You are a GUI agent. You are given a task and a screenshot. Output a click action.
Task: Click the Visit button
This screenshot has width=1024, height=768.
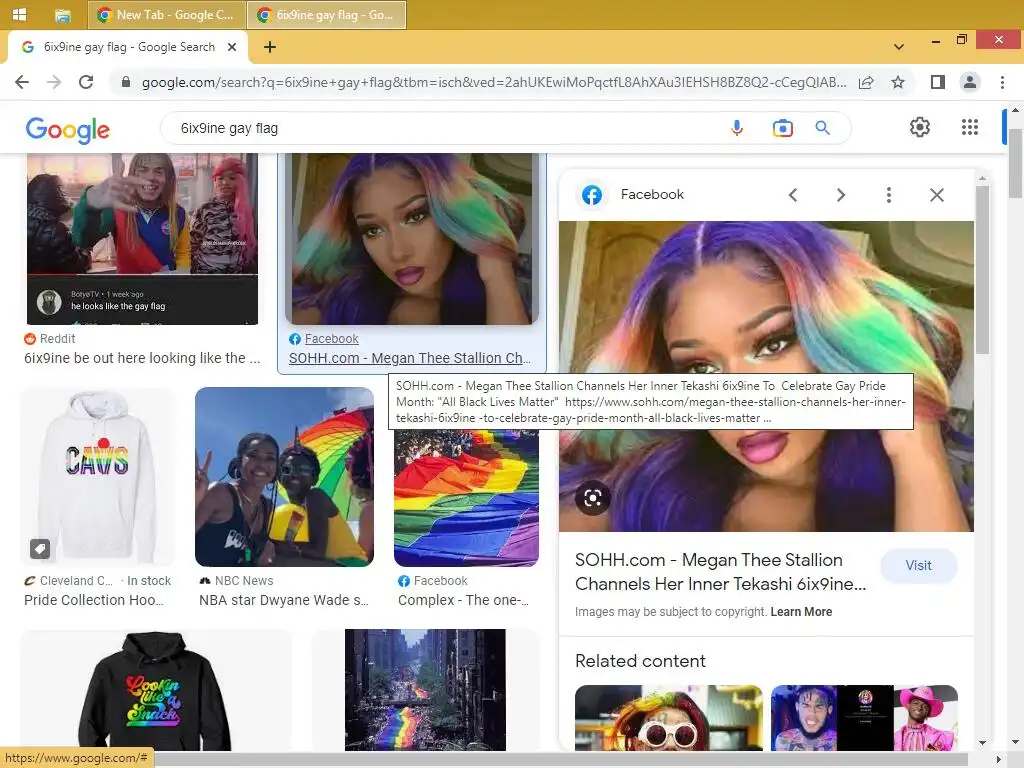(x=918, y=566)
